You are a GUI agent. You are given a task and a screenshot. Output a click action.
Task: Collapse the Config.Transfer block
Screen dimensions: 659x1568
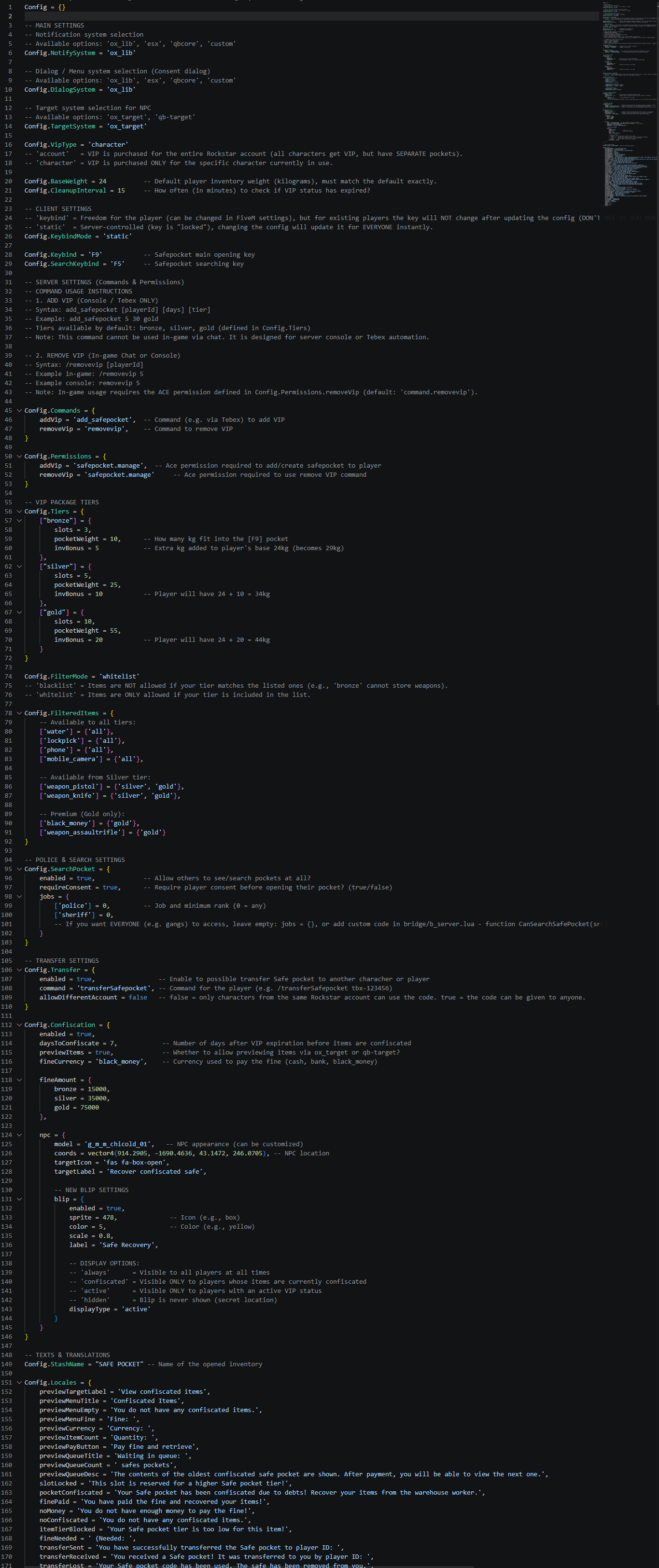(x=19, y=970)
